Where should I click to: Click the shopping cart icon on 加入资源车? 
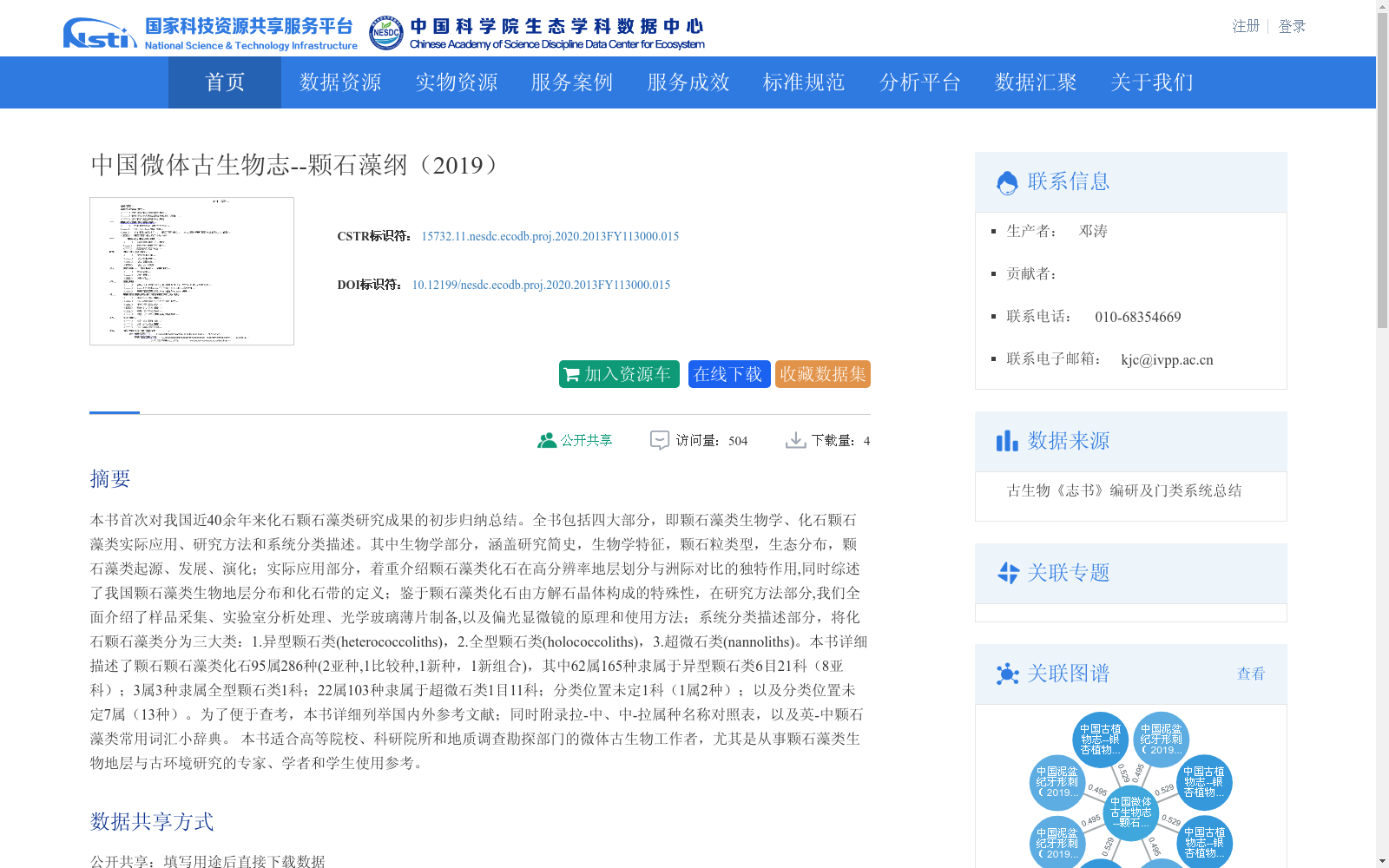coord(571,375)
